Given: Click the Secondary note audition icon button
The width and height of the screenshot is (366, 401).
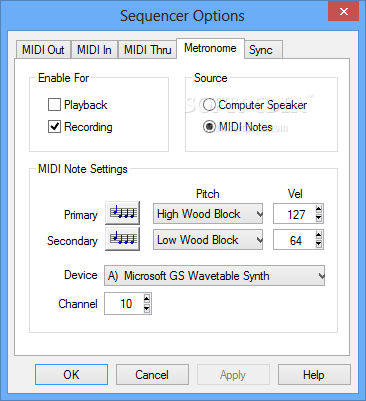Looking at the screenshot, I should pos(122,239).
